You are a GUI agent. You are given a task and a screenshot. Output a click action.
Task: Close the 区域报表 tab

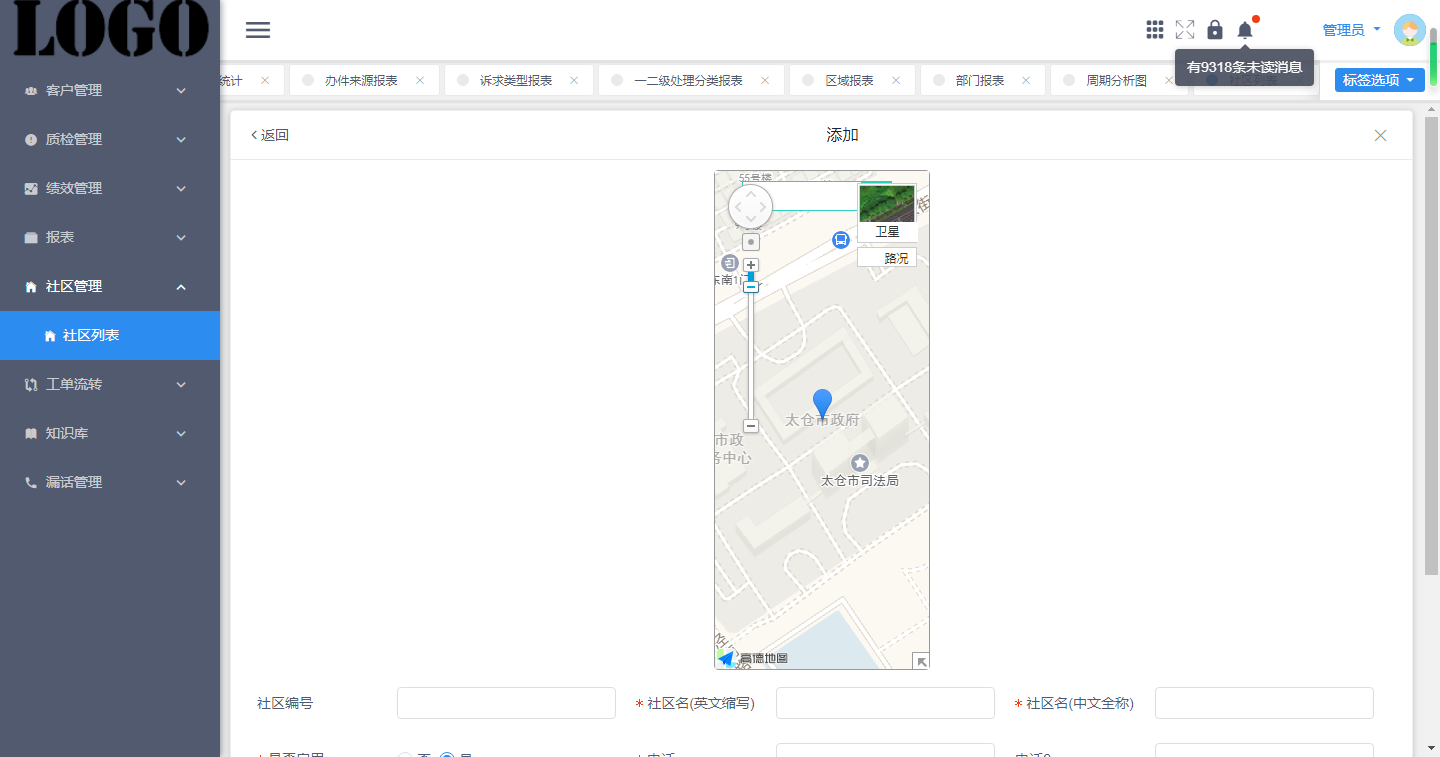[896, 80]
